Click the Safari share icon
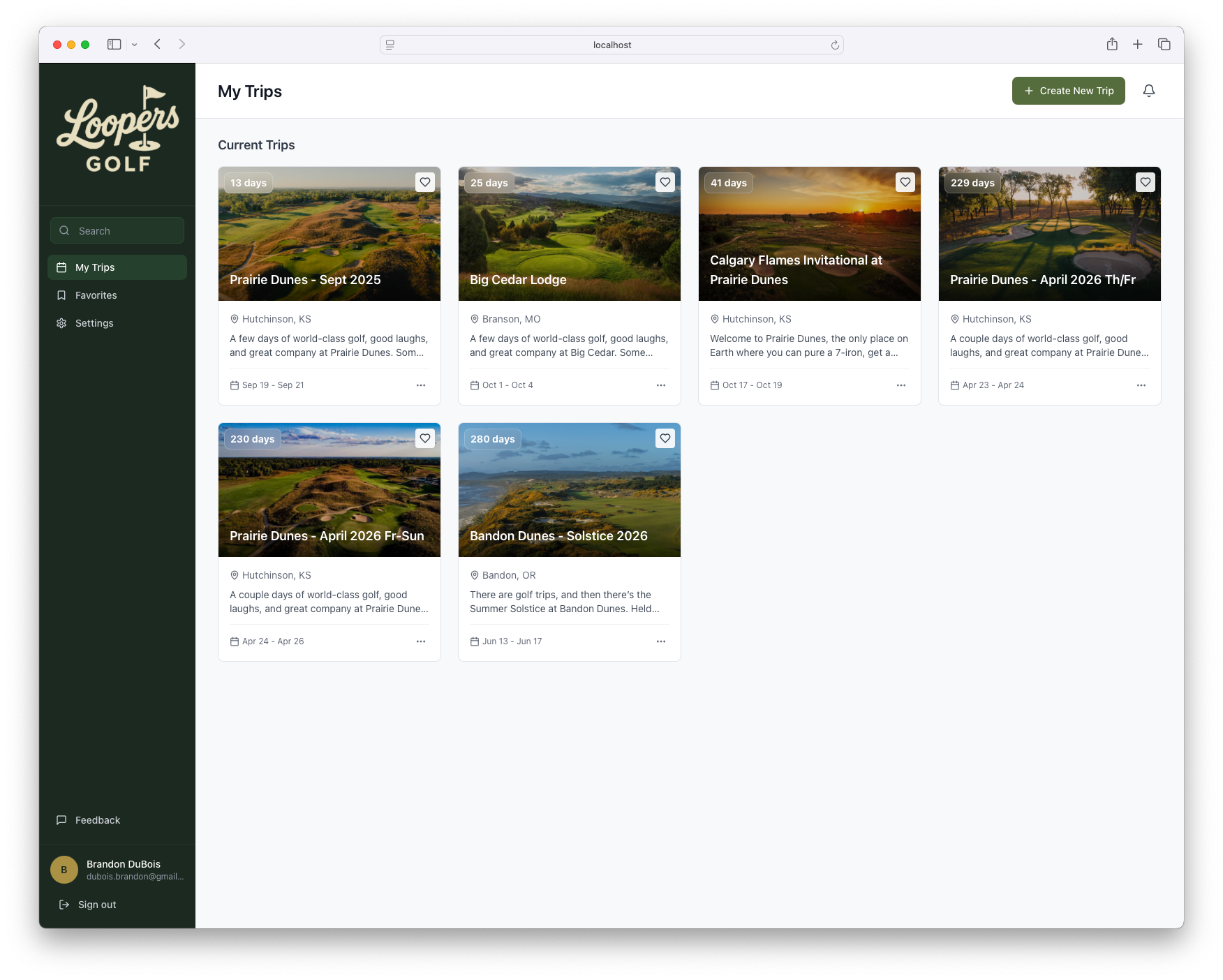This screenshot has width=1223, height=980. (x=1112, y=44)
